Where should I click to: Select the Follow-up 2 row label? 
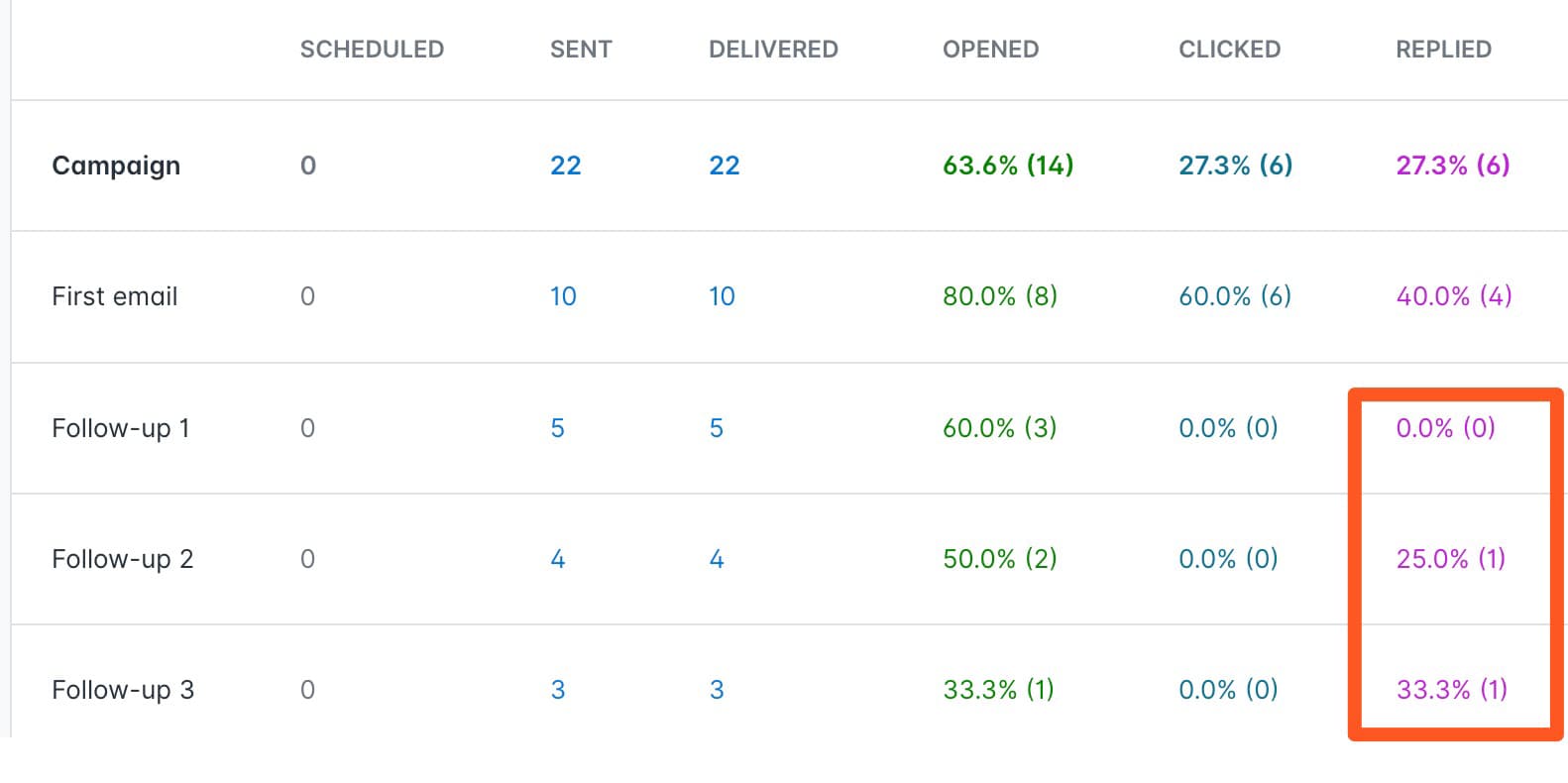pyautogui.click(x=122, y=559)
